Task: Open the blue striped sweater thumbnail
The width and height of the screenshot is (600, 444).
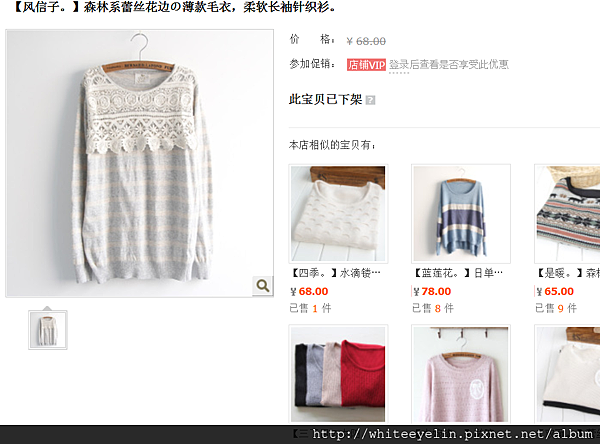Action: (x=461, y=214)
